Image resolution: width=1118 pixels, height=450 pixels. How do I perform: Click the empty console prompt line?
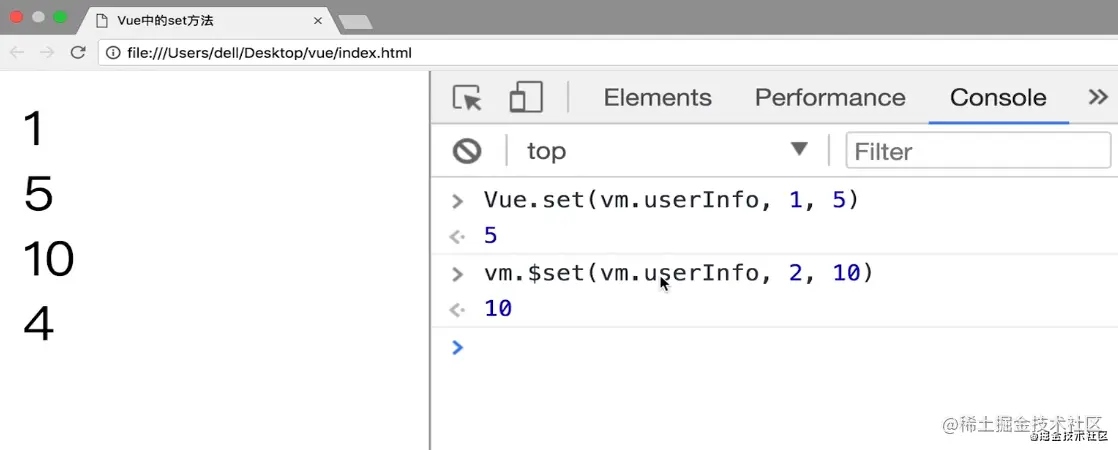780,348
